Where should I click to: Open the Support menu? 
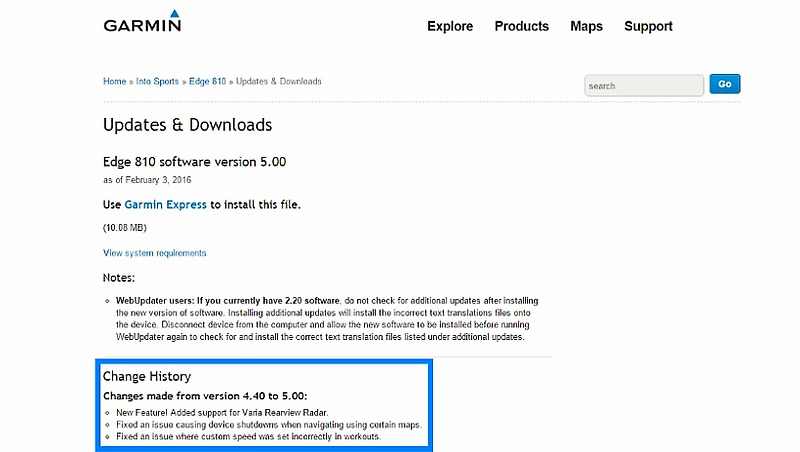click(x=648, y=27)
